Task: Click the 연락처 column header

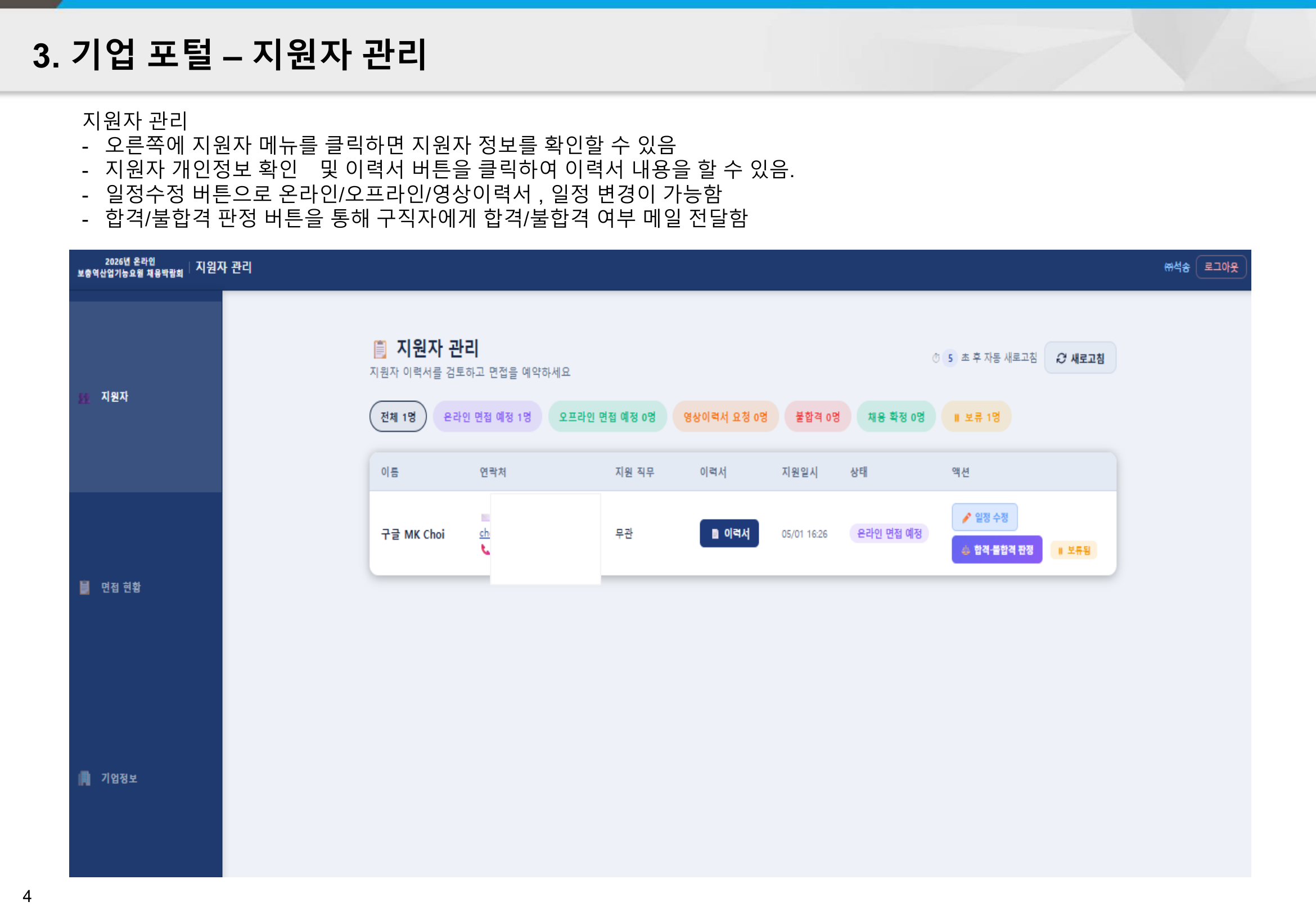Action: coord(493,471)
